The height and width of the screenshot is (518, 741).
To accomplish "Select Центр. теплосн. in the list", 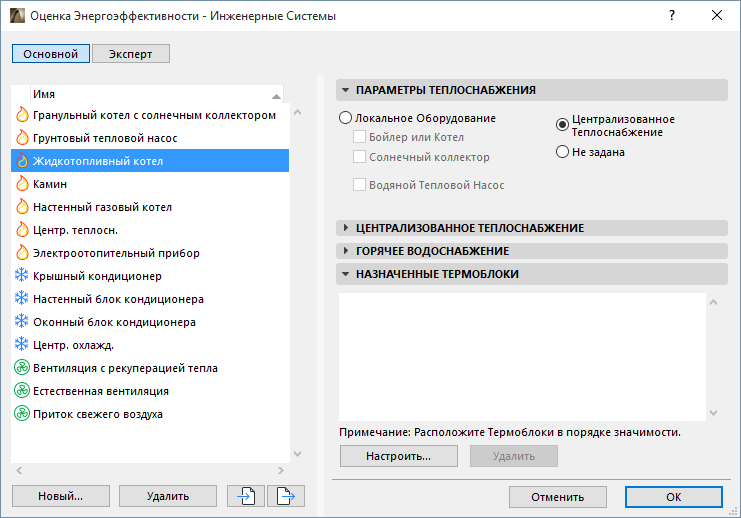I will coord(150,230).
